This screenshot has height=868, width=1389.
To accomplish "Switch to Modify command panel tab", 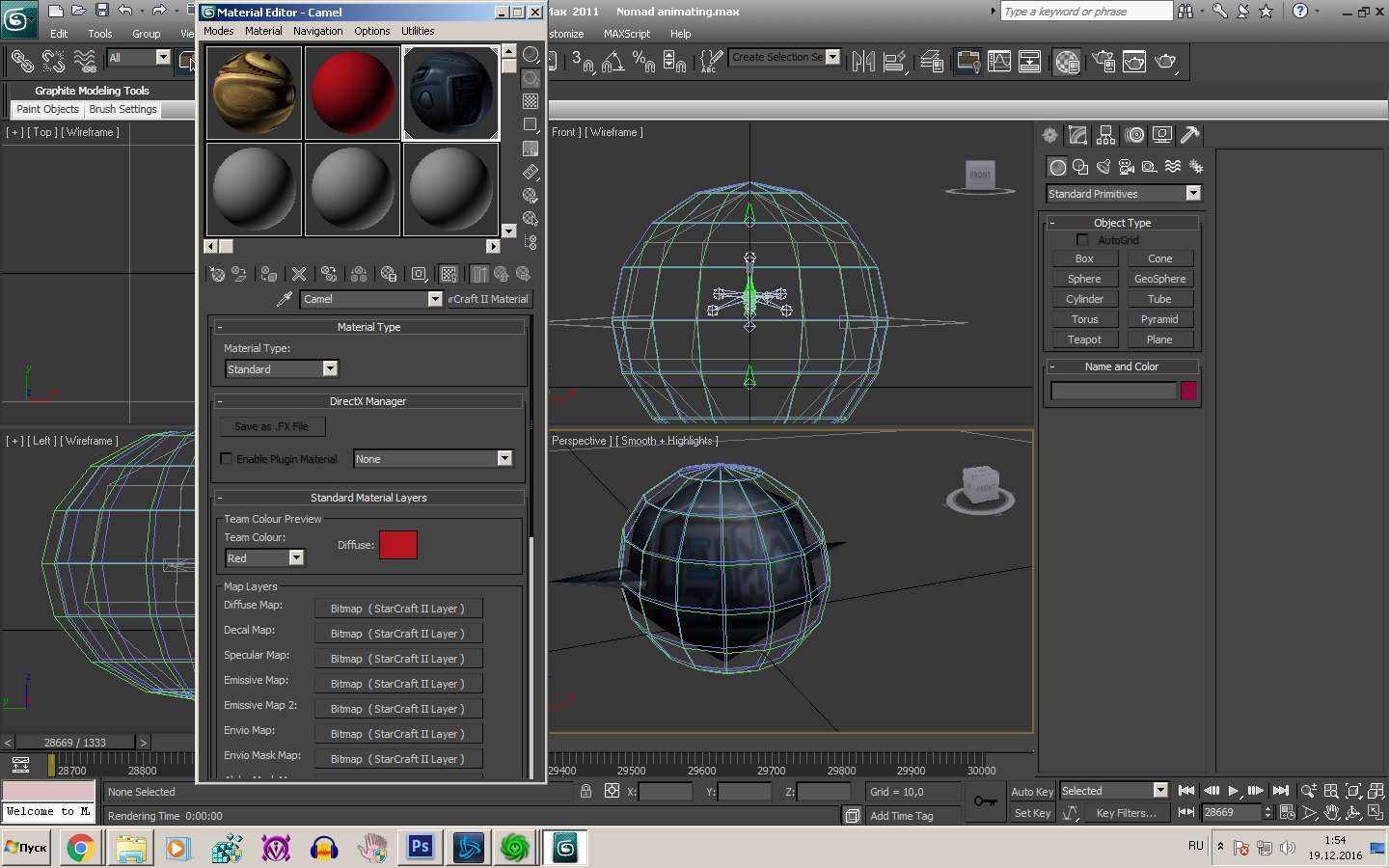I will pos(1077,135).
